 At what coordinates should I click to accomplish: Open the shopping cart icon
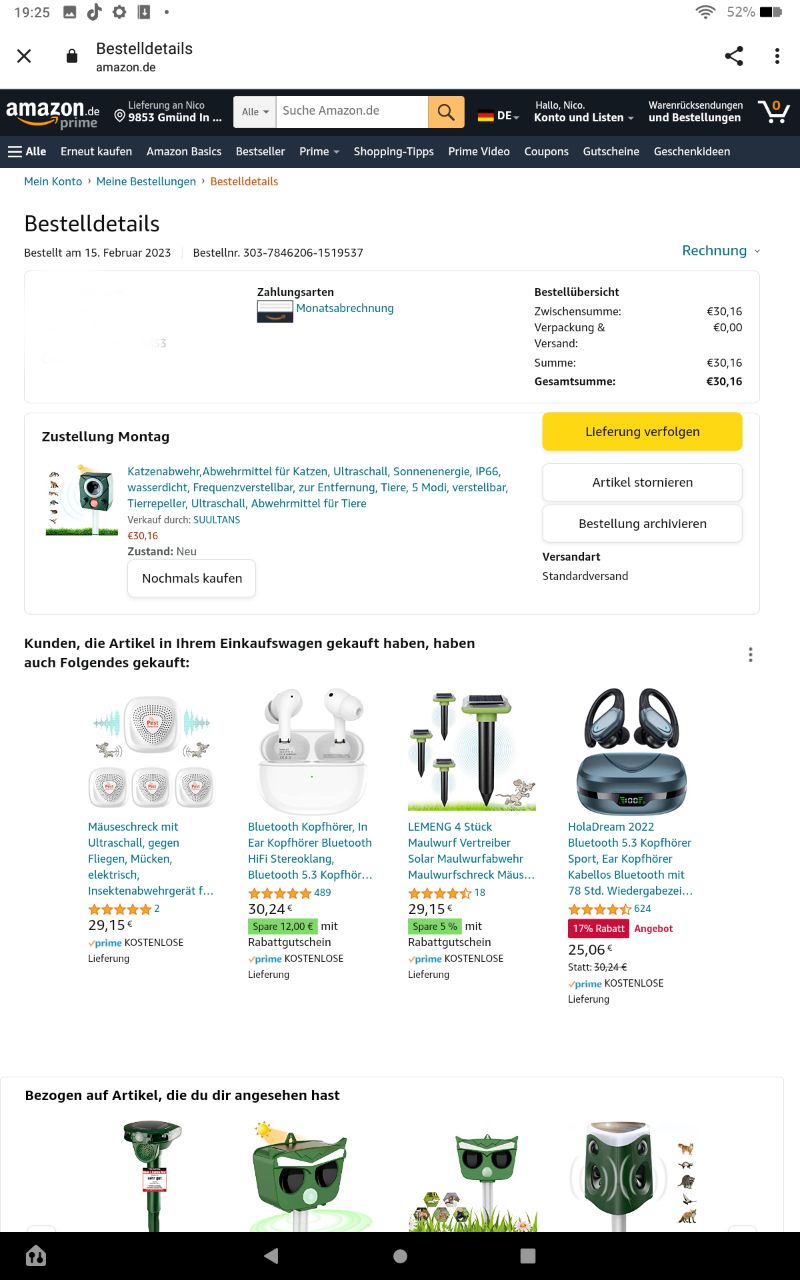pyautogui.click(x=773, y=111)
